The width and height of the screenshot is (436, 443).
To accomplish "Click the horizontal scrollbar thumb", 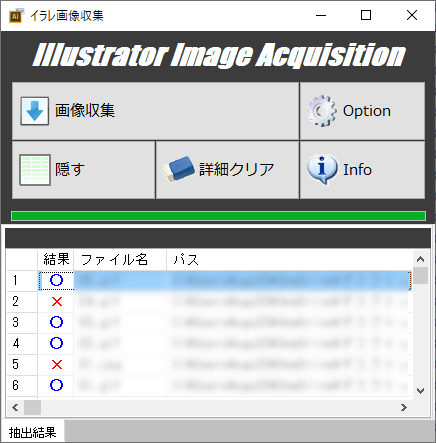I will [x=32, y=407].
